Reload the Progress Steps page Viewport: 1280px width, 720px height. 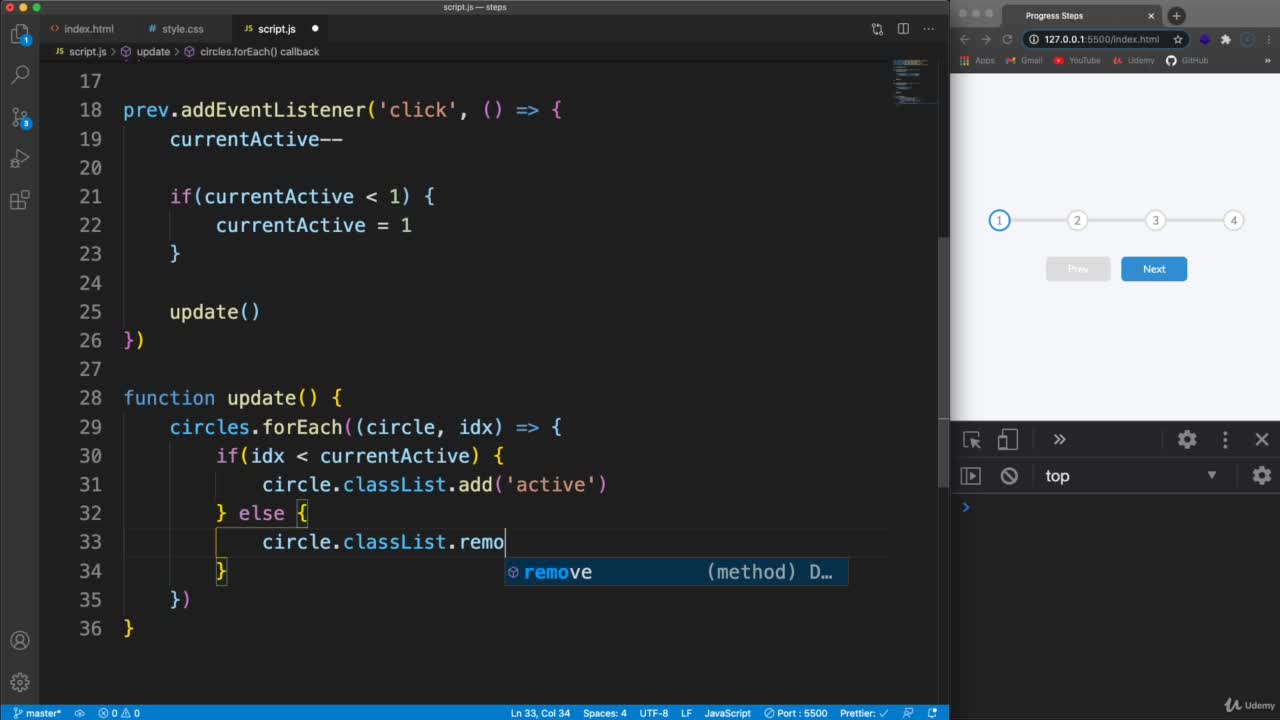(x=1008, y=39)
